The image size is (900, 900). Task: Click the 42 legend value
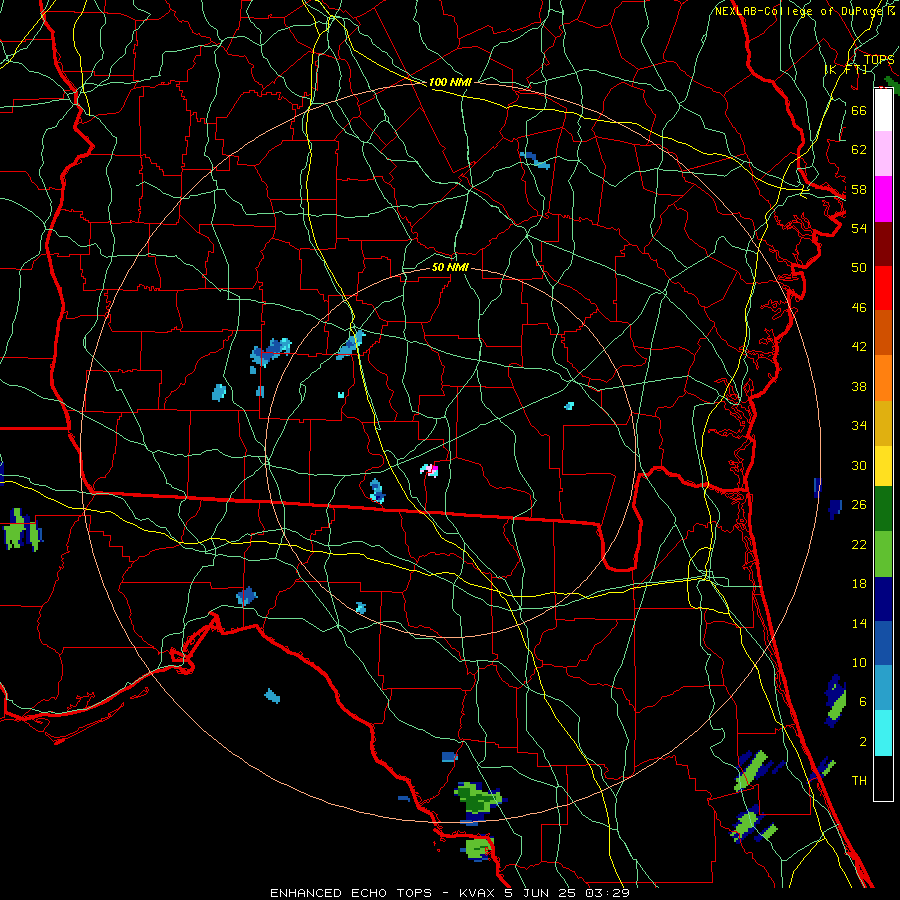(859, 347)
